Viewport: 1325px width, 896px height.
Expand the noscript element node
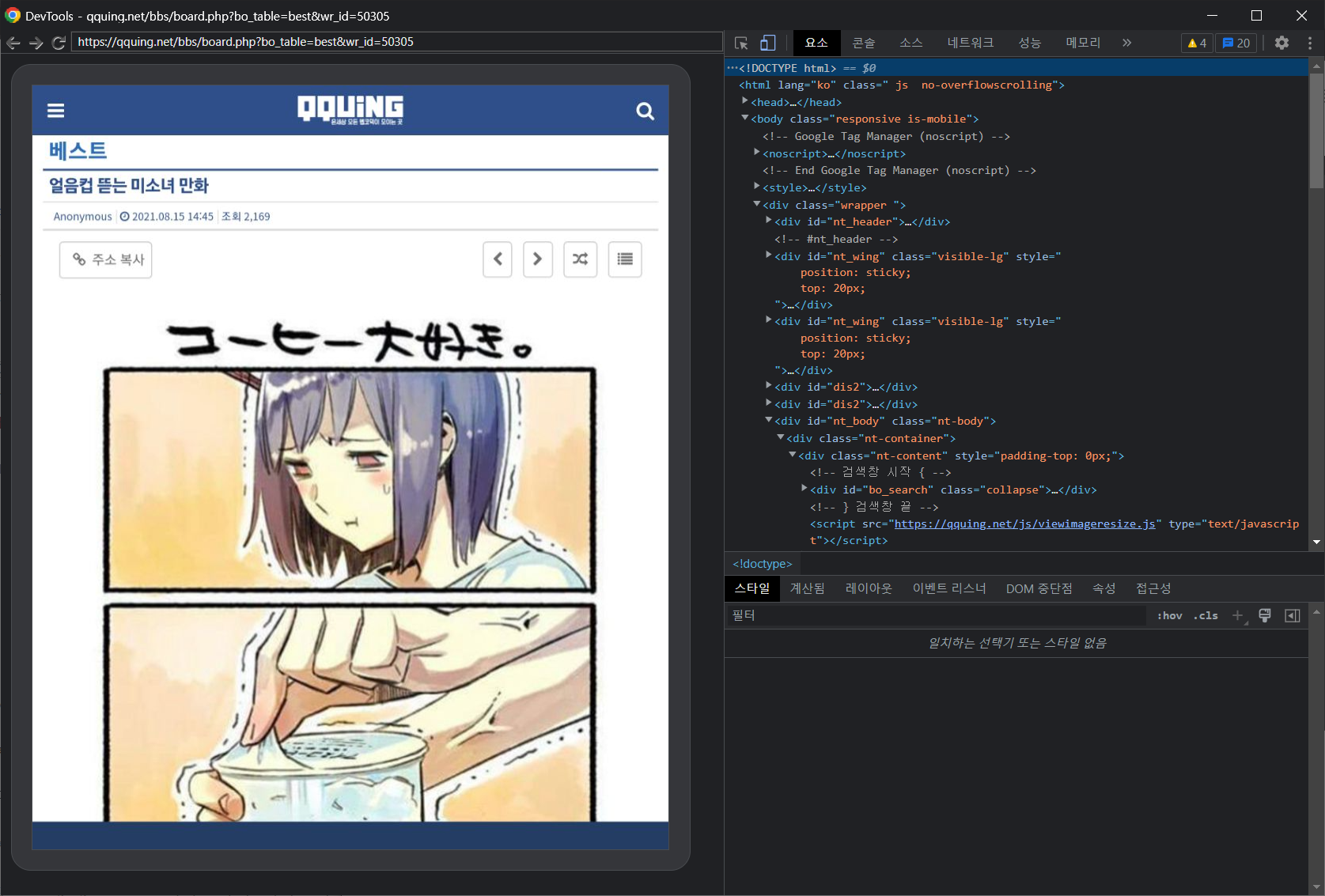(x=757, y=153)
